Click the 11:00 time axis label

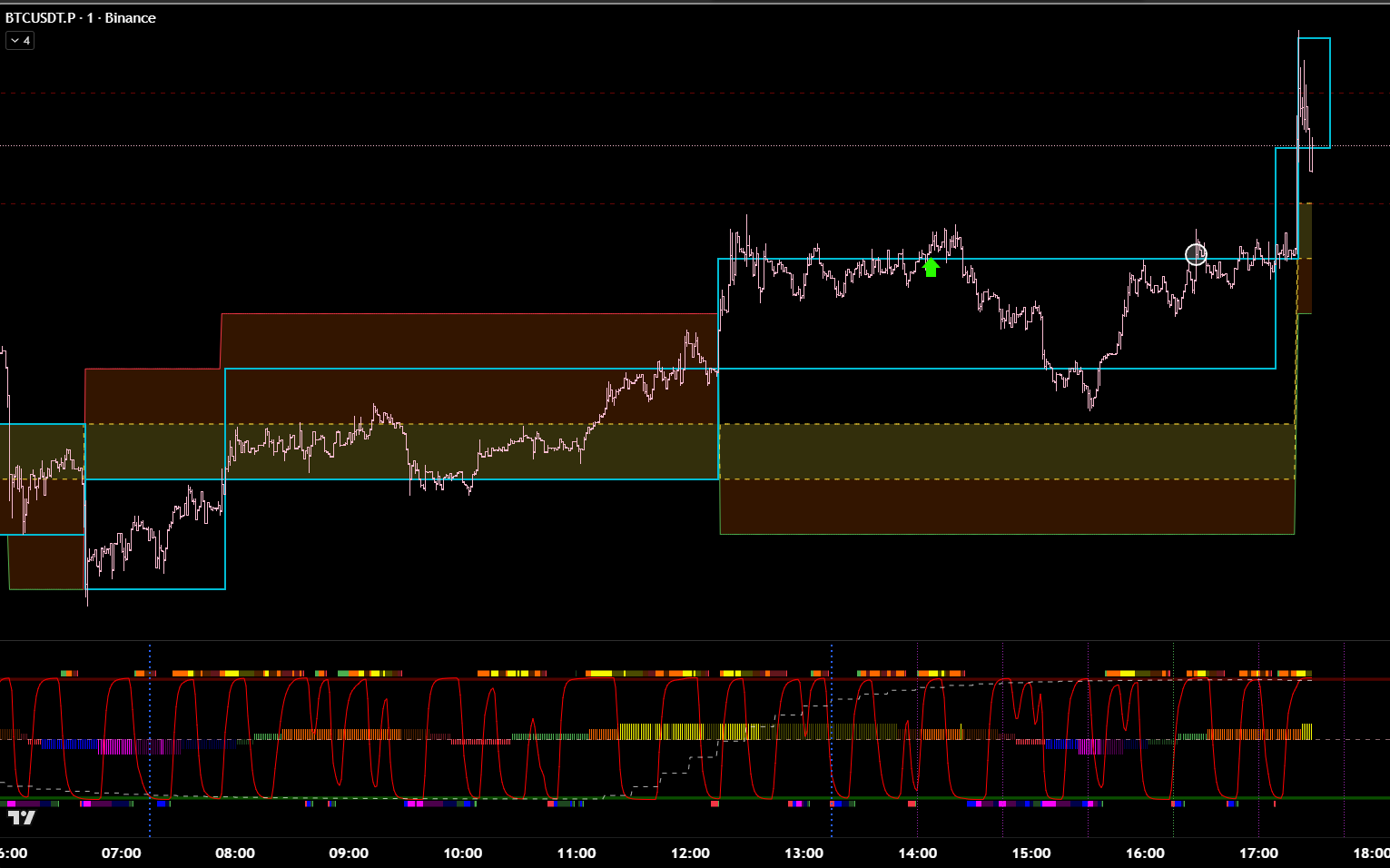click(577, 853)
